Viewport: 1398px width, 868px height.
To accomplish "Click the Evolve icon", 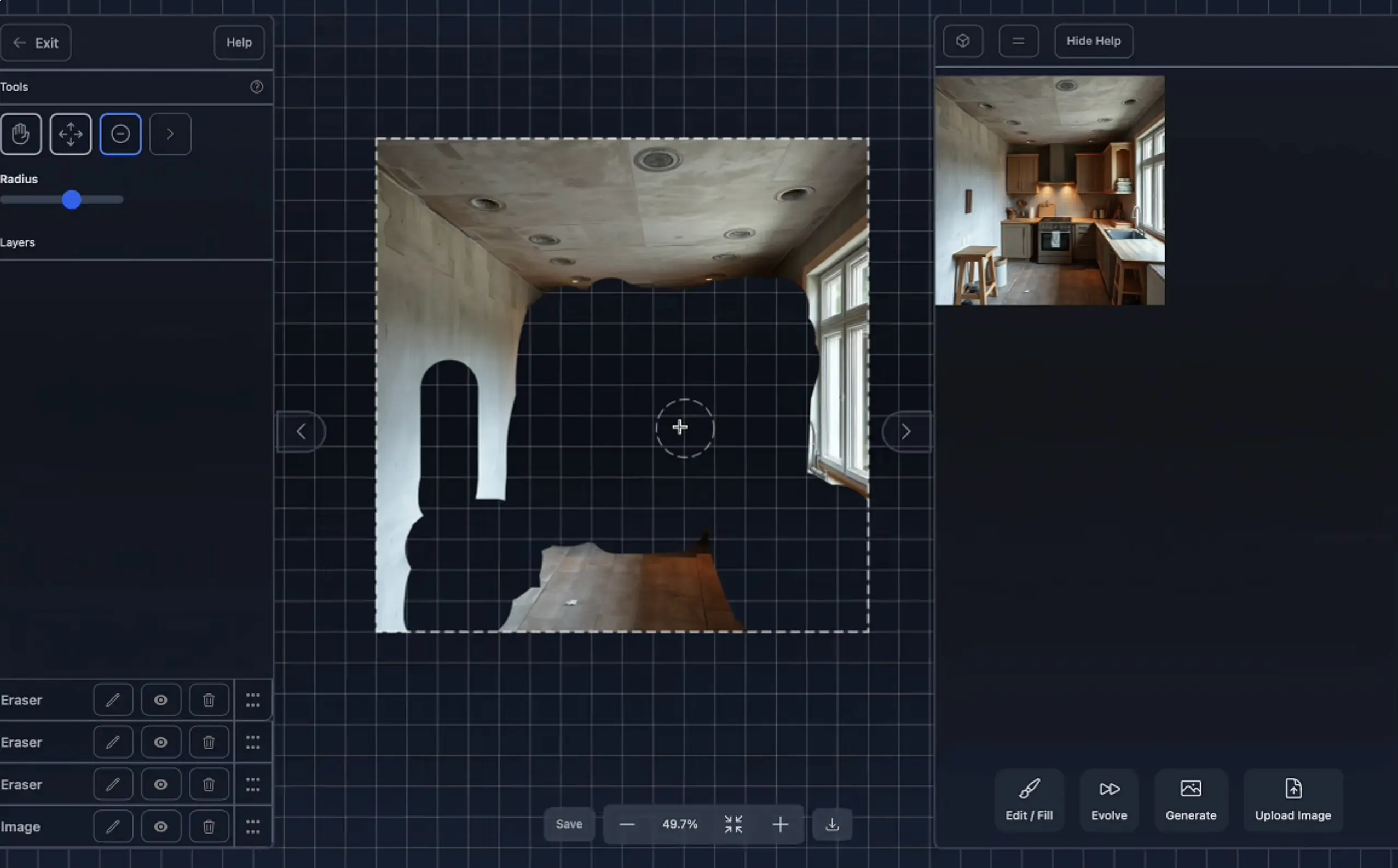I will (1108, 789).
